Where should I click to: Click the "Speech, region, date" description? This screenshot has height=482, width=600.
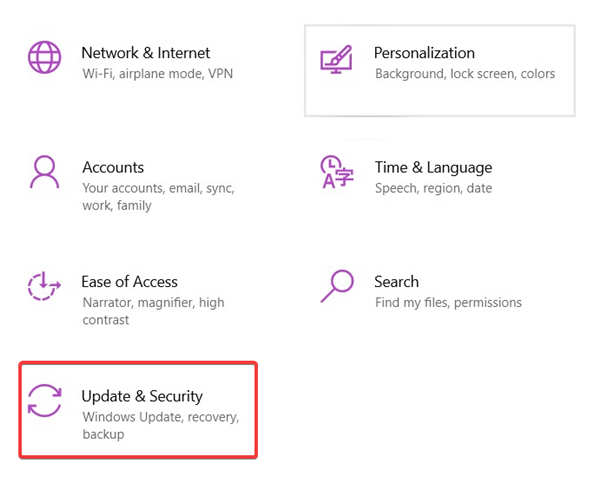[432, 188]
